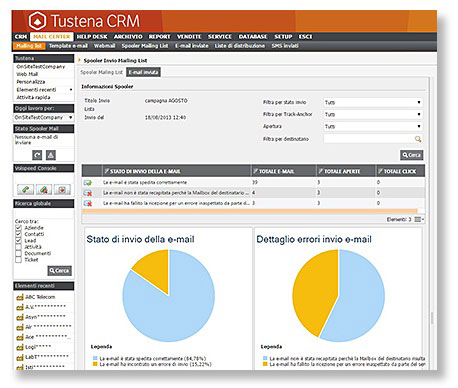458x388 pixels.
Task: Toggle the Contatti search checkbox
Action: (19, 234)
